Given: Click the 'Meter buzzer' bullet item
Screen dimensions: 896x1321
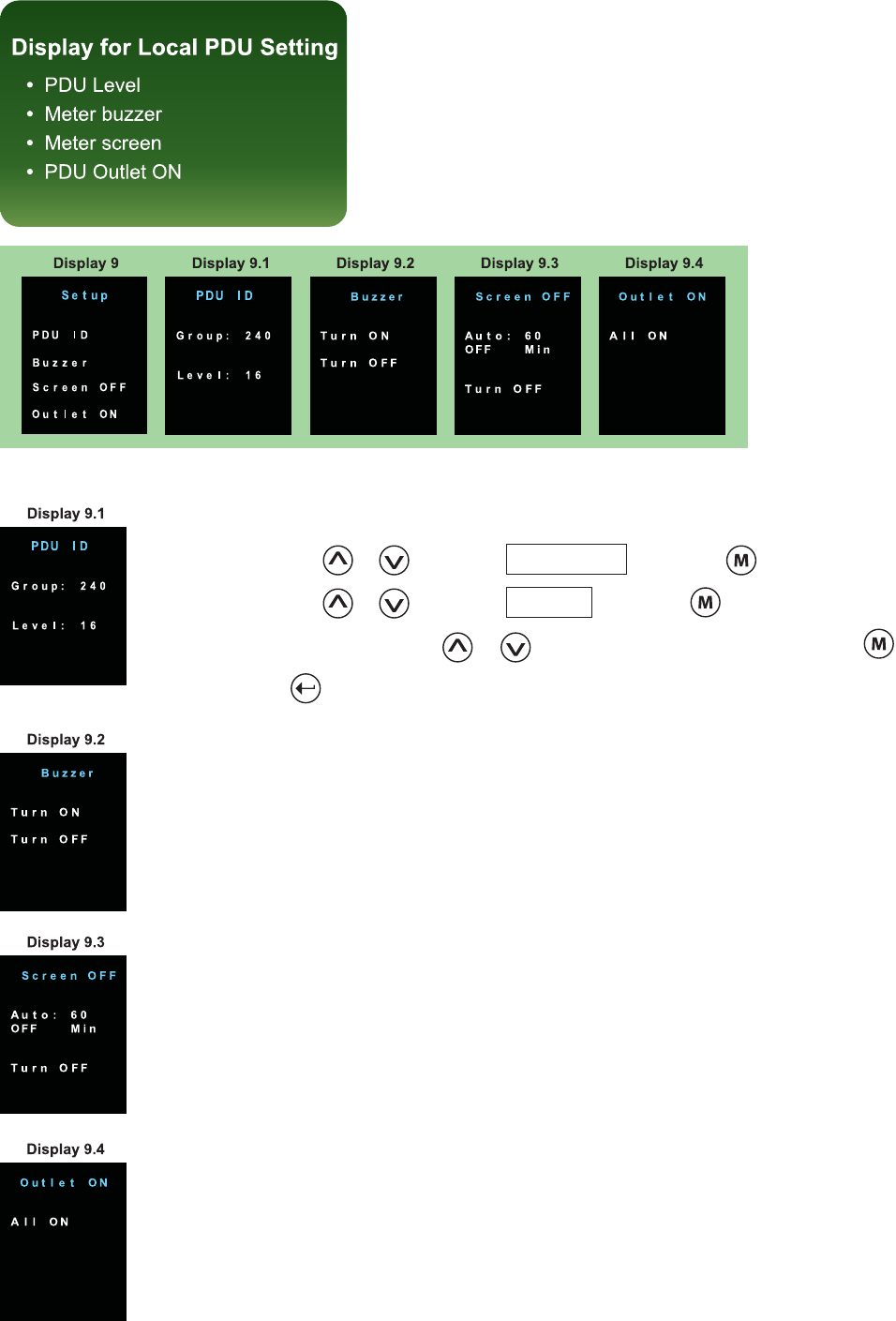Looking at the screenshot, I should (x=103, y=114).
